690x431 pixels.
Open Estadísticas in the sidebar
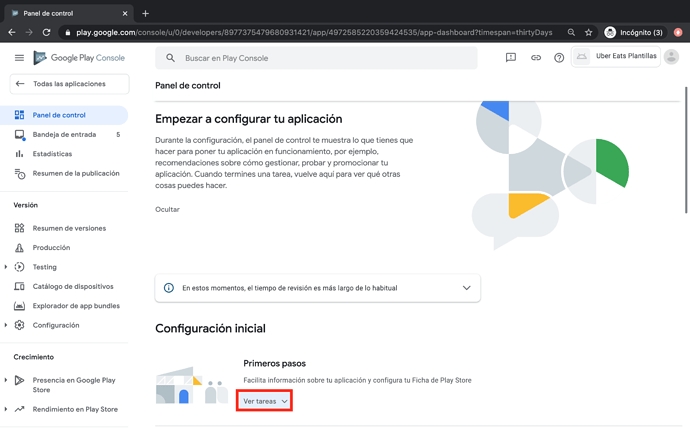click(x=52, y=154)
